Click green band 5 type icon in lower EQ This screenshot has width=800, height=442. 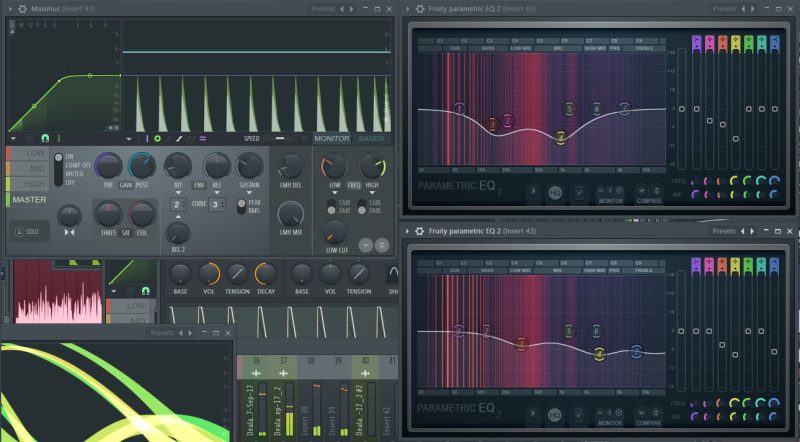[748, 266]
